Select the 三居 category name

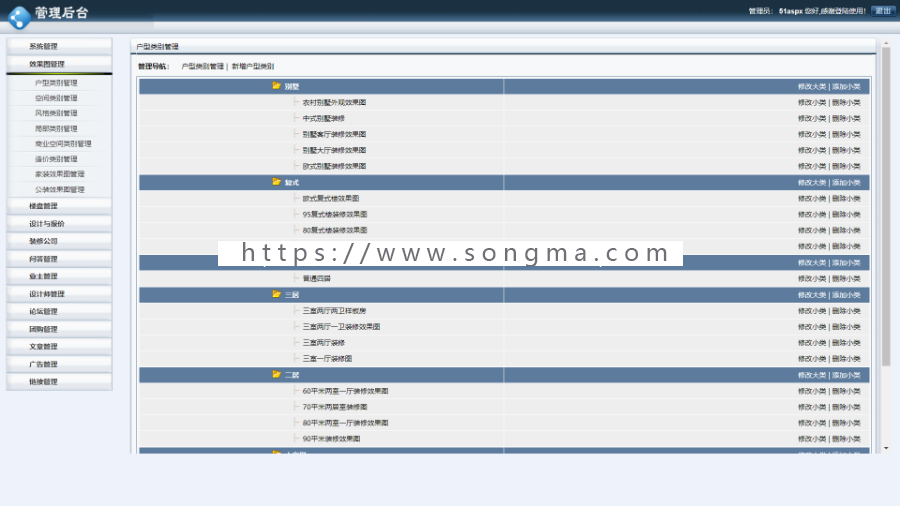tap(292, 295)
